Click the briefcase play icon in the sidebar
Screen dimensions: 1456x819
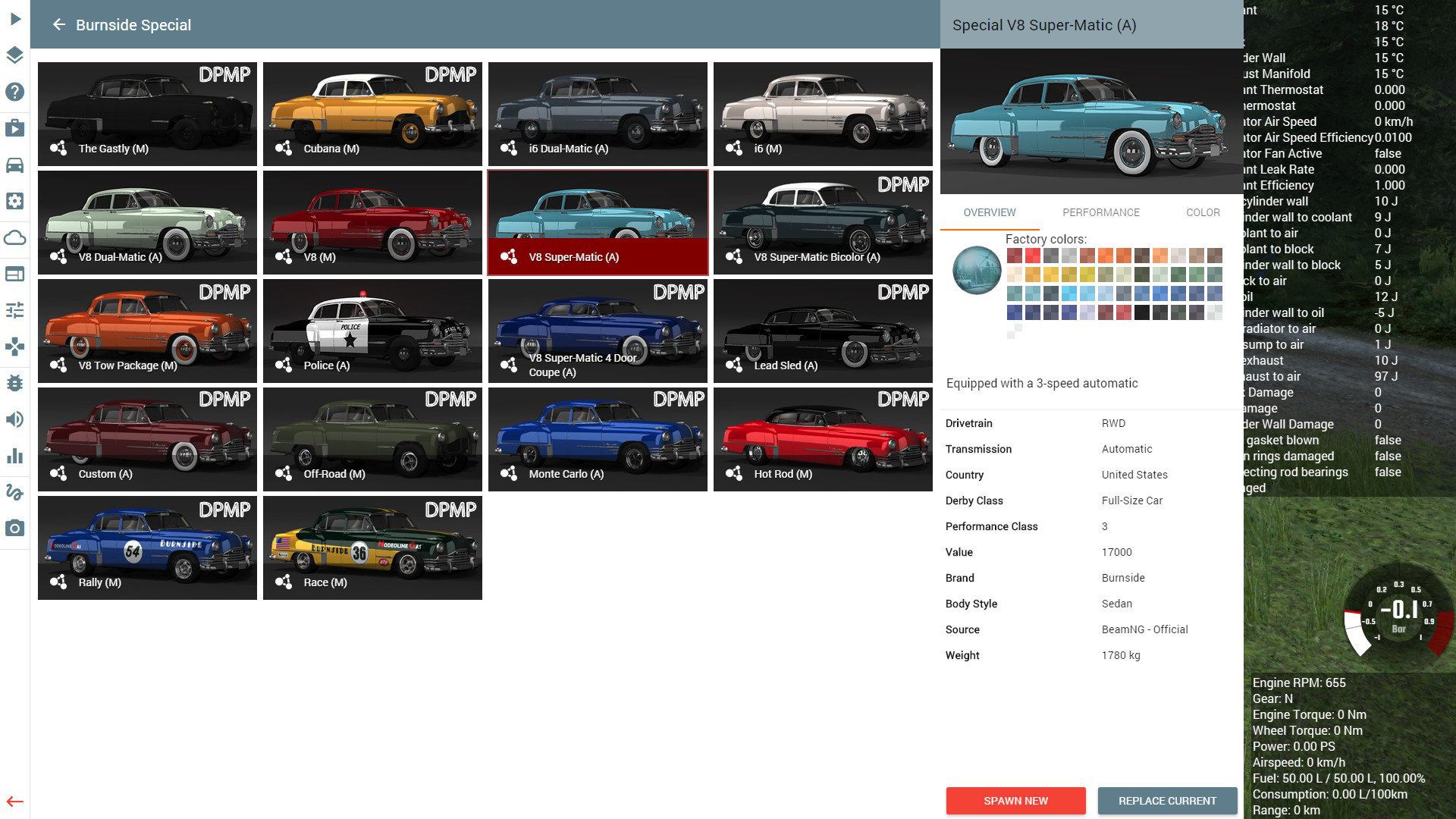pyautogui.click(x=15, y=128)
